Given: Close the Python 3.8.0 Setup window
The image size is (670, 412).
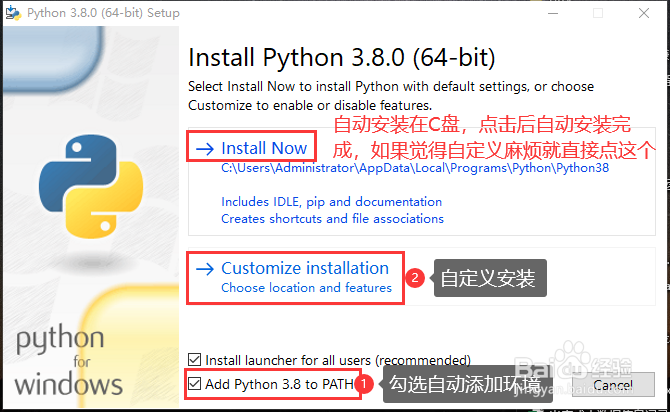Looking at the screenshot, I should click(644, 13).
